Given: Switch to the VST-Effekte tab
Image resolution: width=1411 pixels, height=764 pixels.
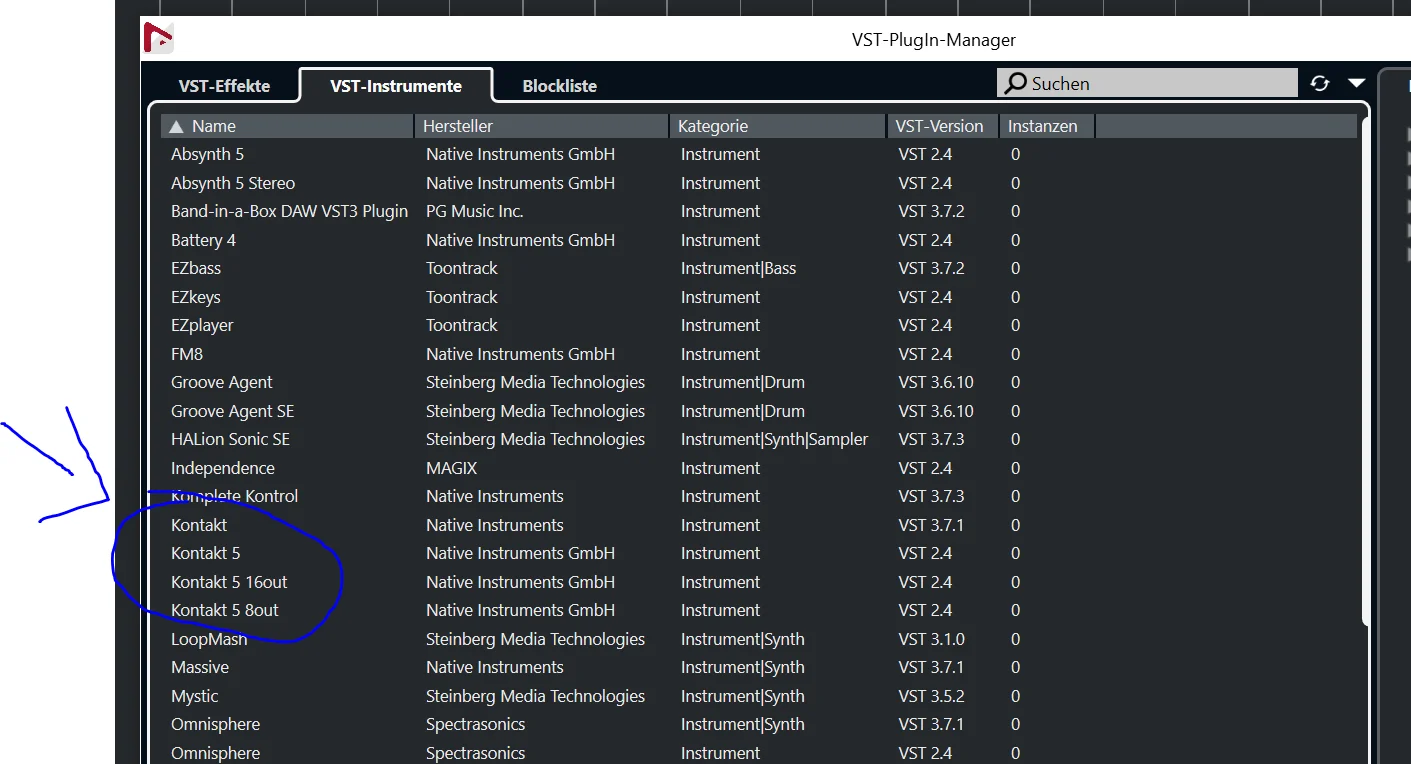Looking at the screenshot, I should point(224,86).
